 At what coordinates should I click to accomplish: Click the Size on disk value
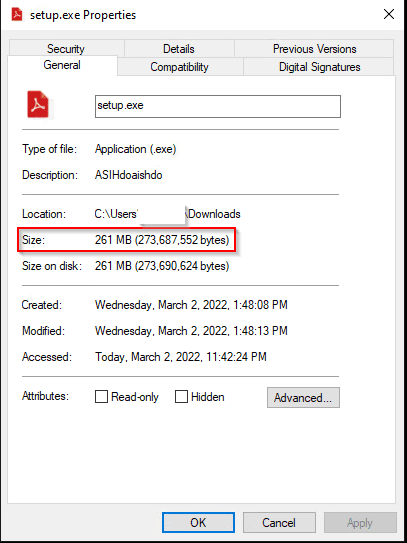coord(162,266)
